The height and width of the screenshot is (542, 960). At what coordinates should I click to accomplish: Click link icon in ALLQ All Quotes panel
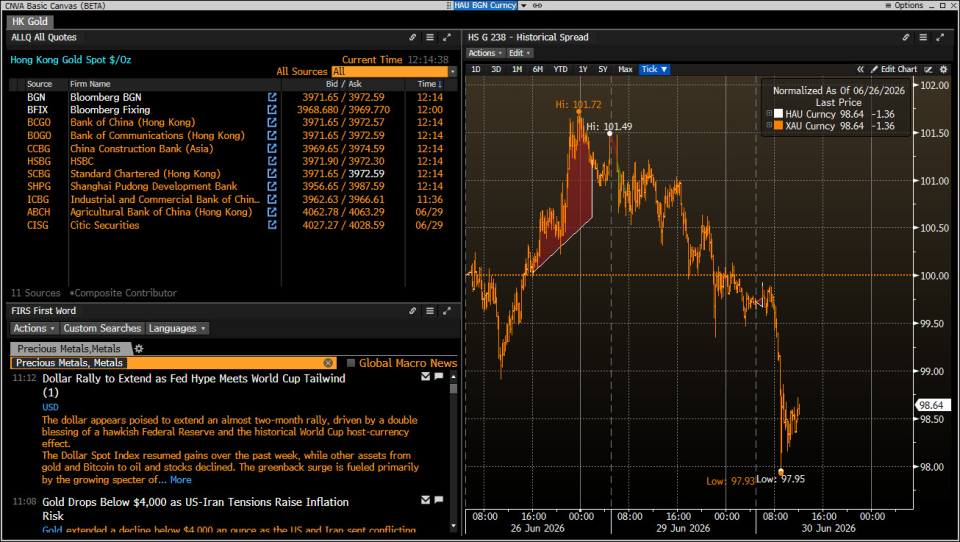coord(413,37)
